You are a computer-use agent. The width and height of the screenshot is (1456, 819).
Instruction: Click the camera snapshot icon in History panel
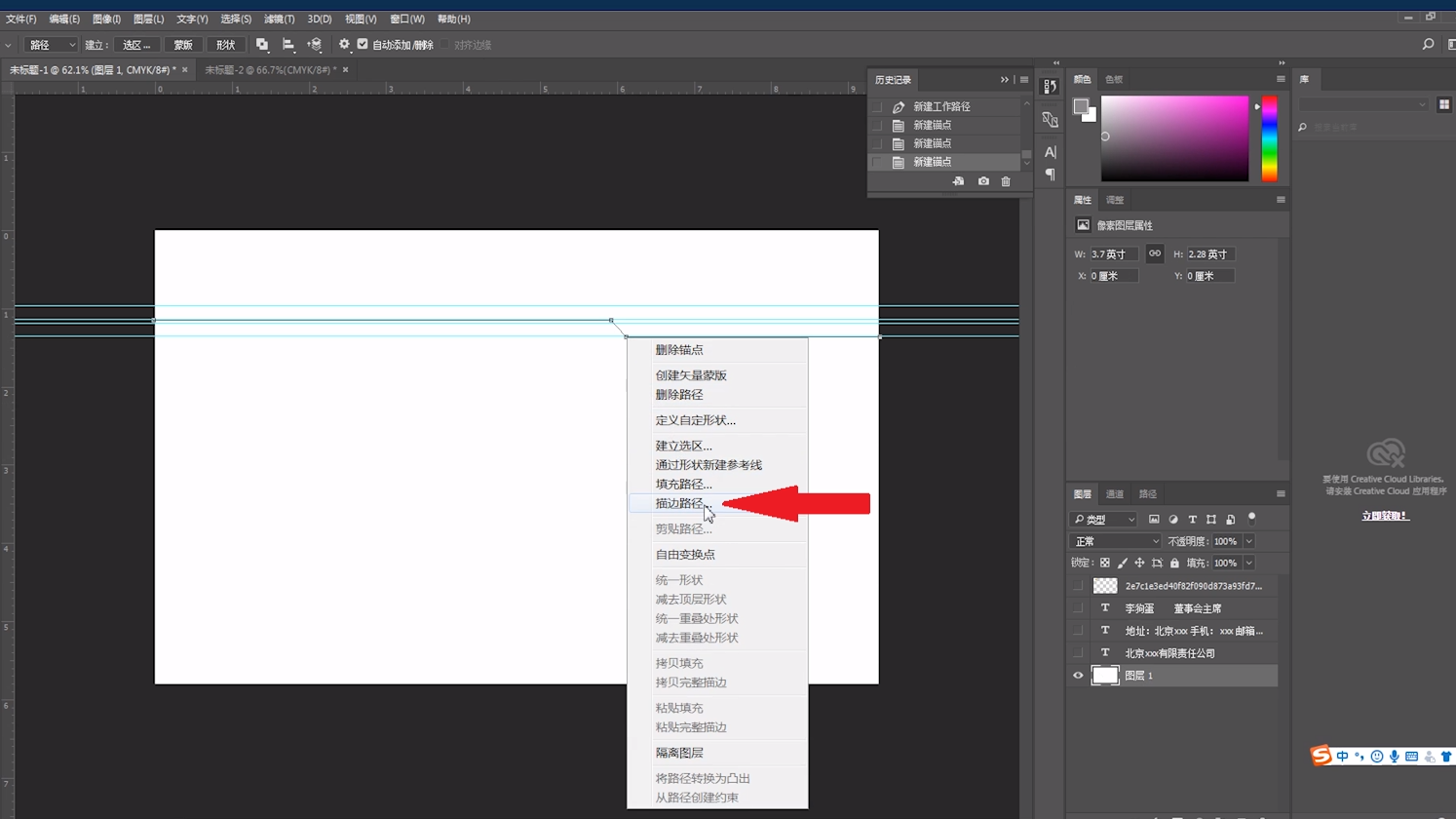[x=983, y=181]
